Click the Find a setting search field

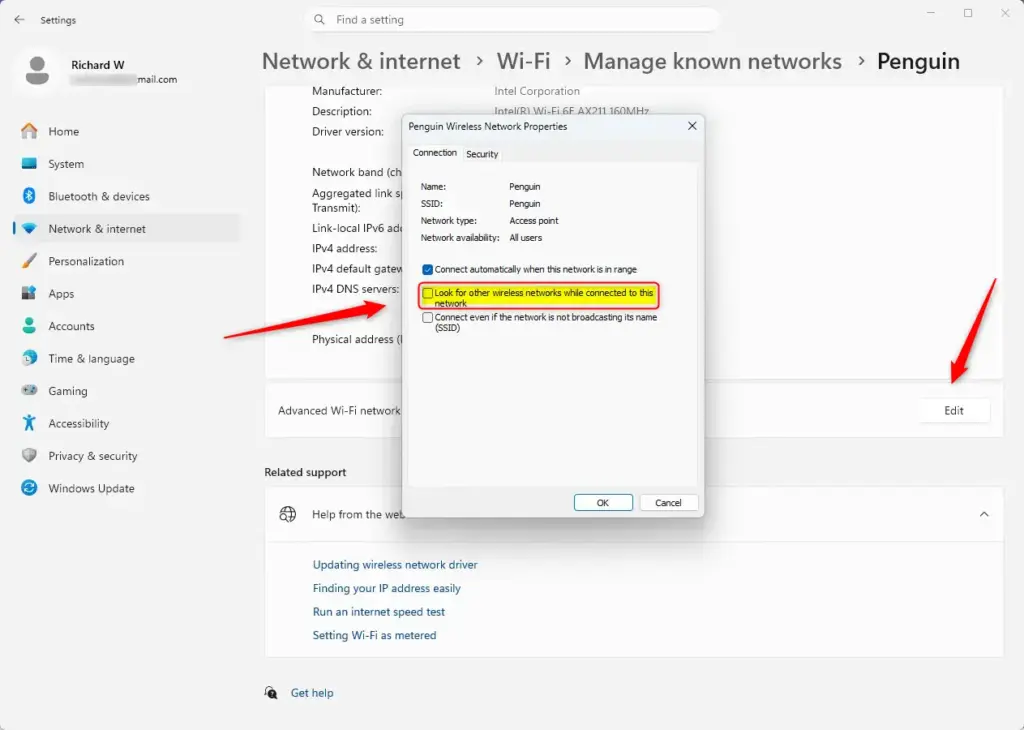tap(513, 20)
